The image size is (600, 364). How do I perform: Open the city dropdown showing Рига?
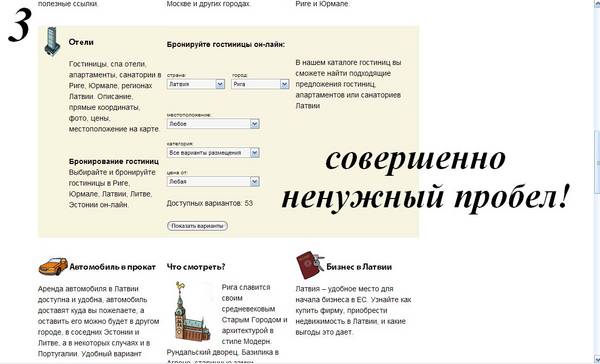(260, 84)
